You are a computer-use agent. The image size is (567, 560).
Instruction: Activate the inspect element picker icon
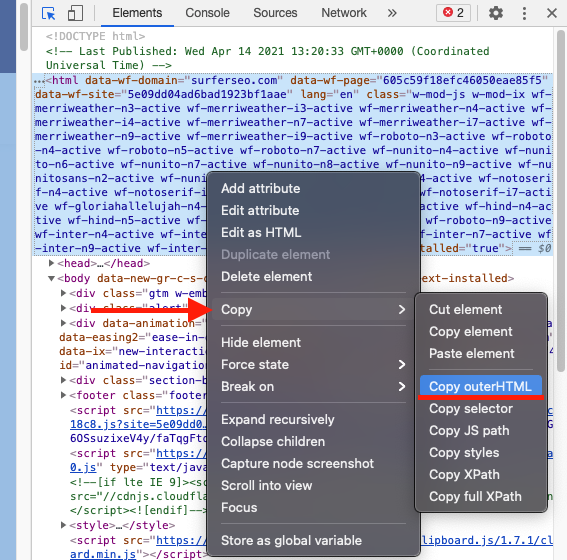coord(48,13)
